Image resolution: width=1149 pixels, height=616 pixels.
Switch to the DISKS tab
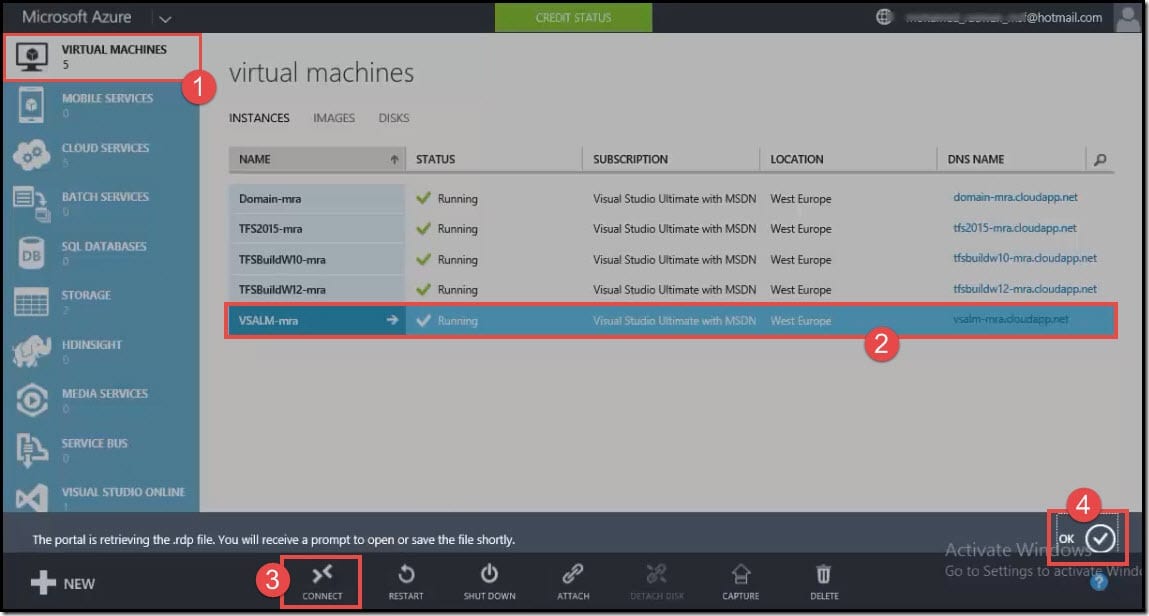pos(393,117)
